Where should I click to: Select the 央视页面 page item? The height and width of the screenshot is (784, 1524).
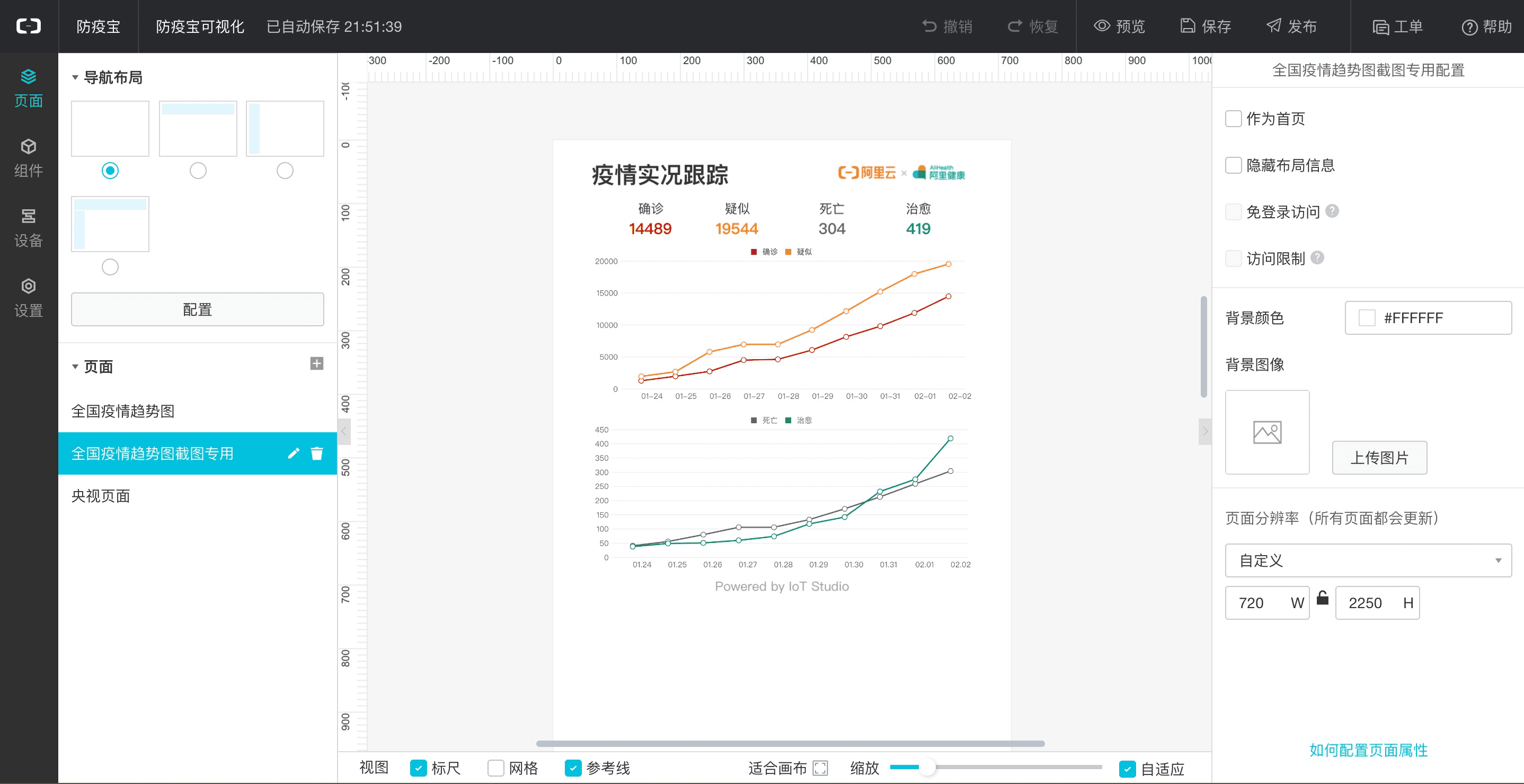click(x=101, y=496)
